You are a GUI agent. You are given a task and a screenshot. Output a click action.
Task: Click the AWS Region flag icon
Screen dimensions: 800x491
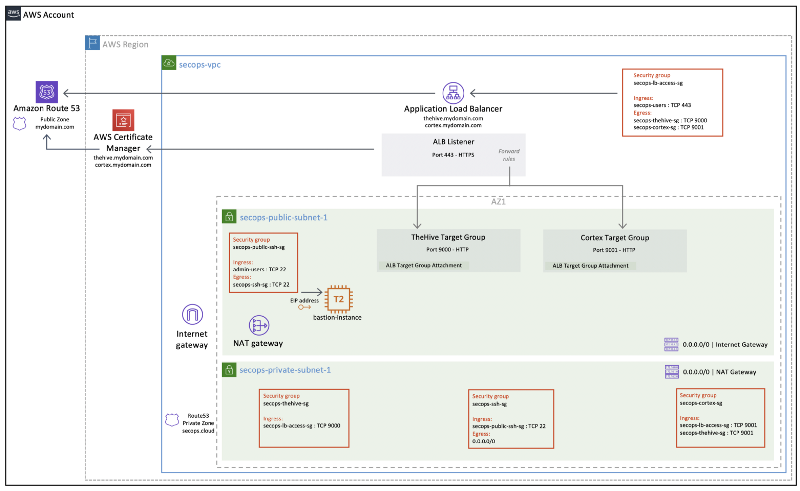point(91,44)
